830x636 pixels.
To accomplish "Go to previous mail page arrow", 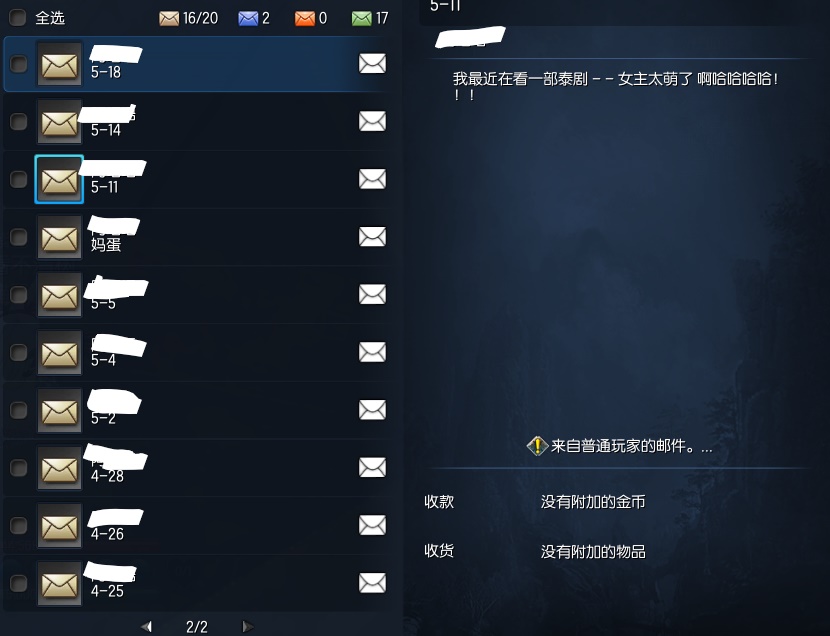I will (147, 627).
